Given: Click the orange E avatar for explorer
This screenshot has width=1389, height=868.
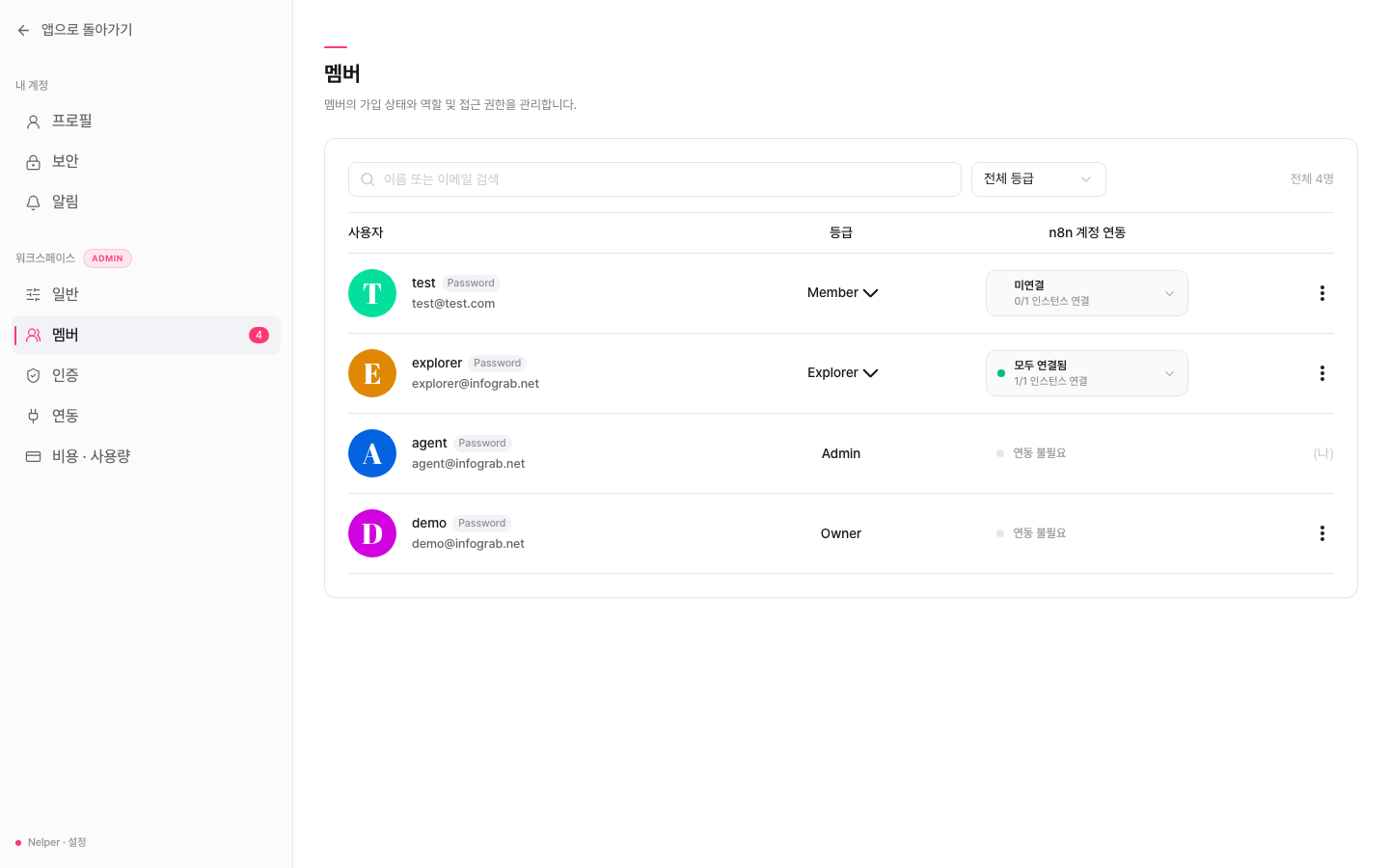Looking at the screenshot, I should (372, 373).
